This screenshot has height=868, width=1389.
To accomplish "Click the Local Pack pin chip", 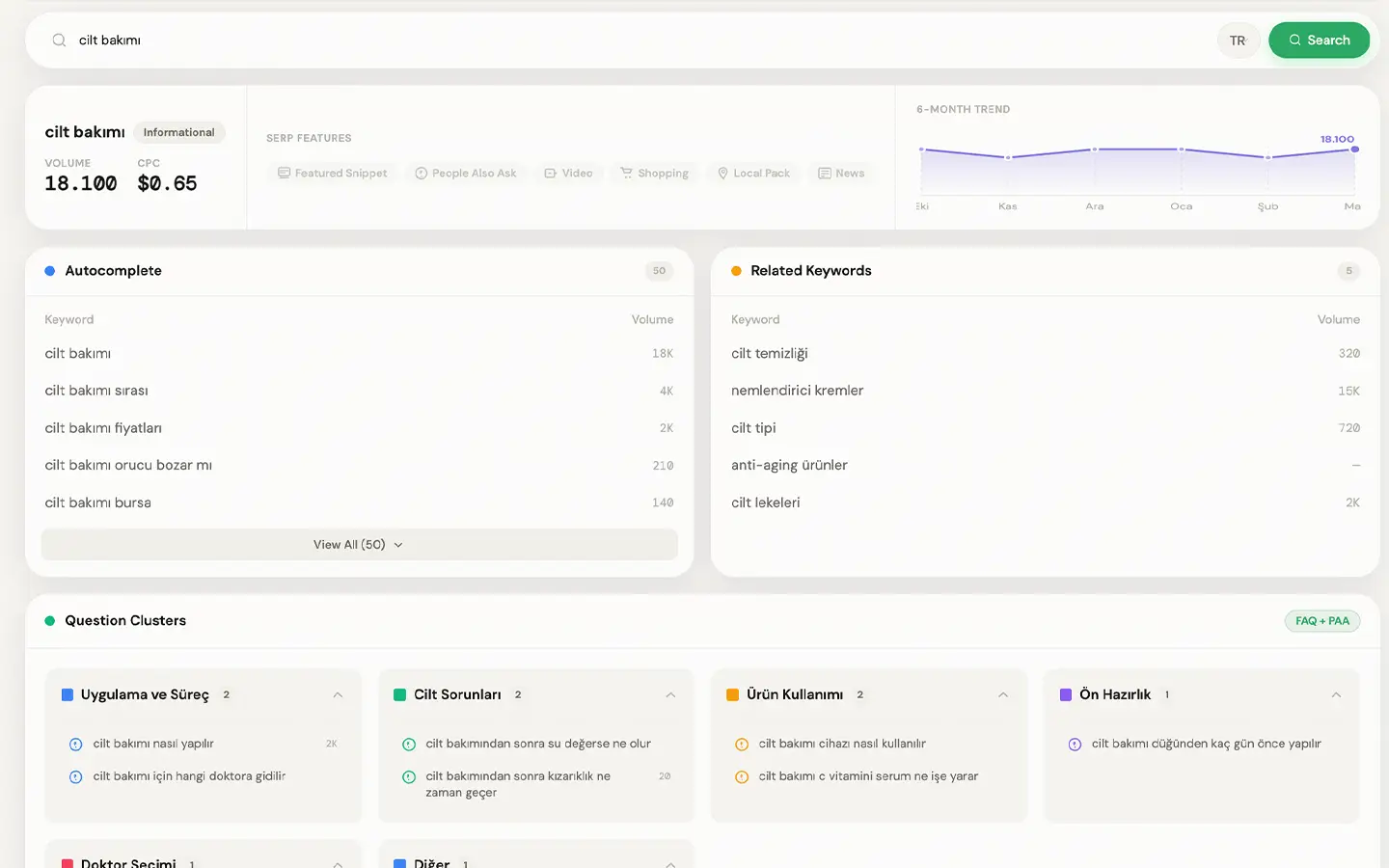I will click(x=753, y=174).
